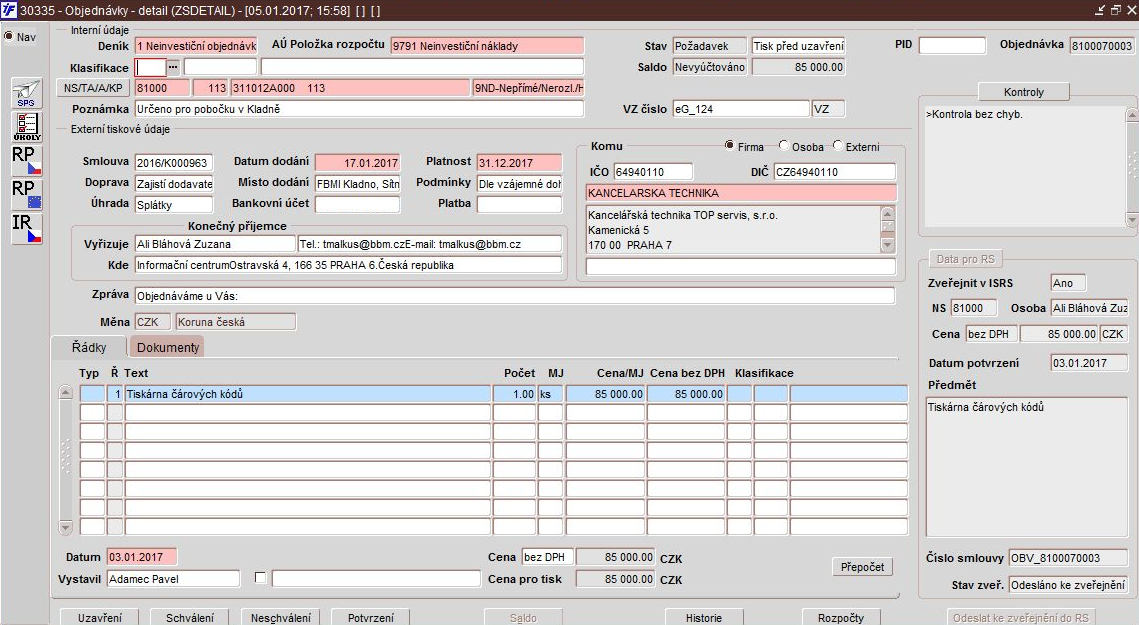1139x625 pixels.
Task: Click the Kde address field
Action: pos(349,265)
